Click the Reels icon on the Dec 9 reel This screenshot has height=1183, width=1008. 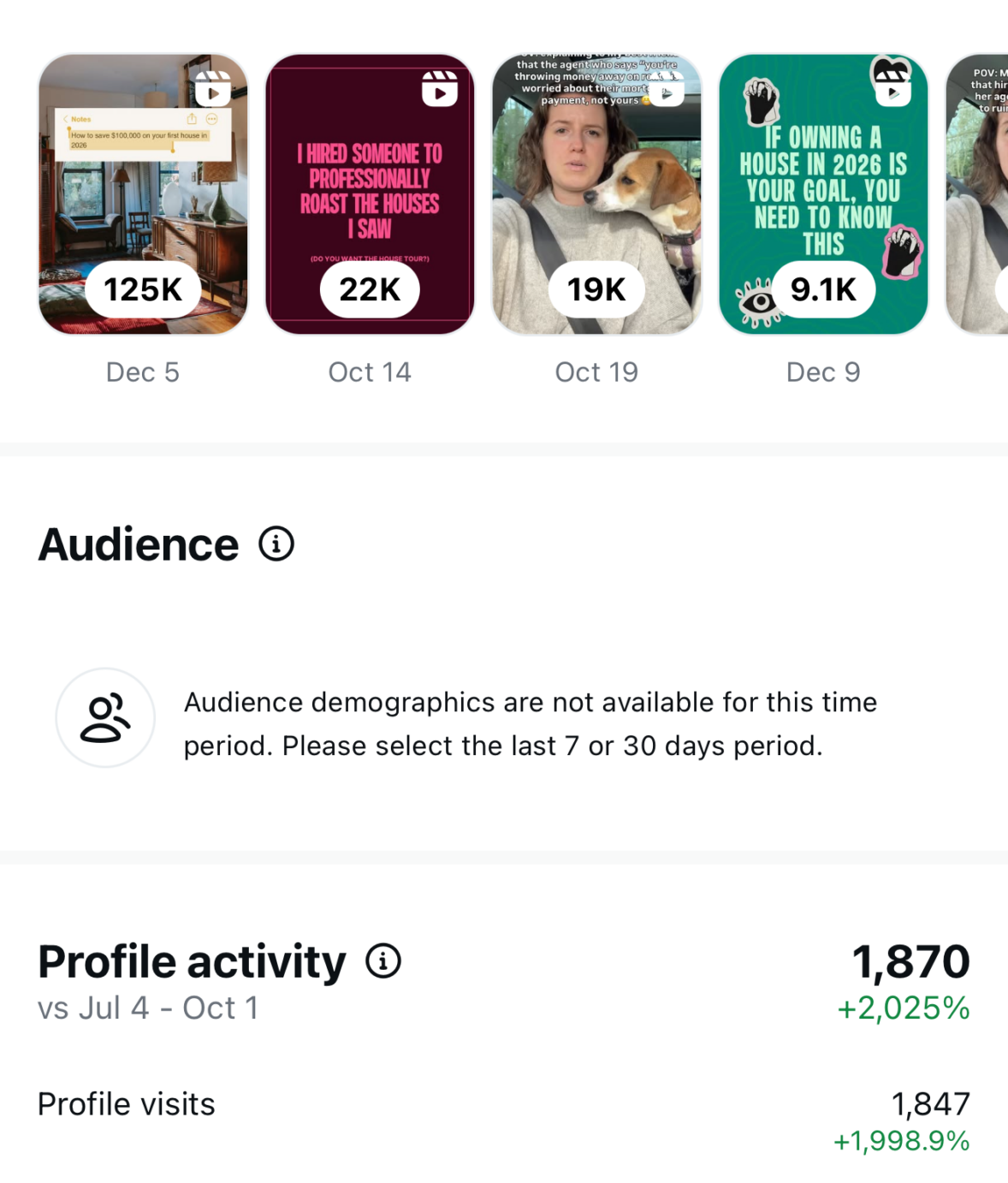pyautogui.click(x=892, y=90)
